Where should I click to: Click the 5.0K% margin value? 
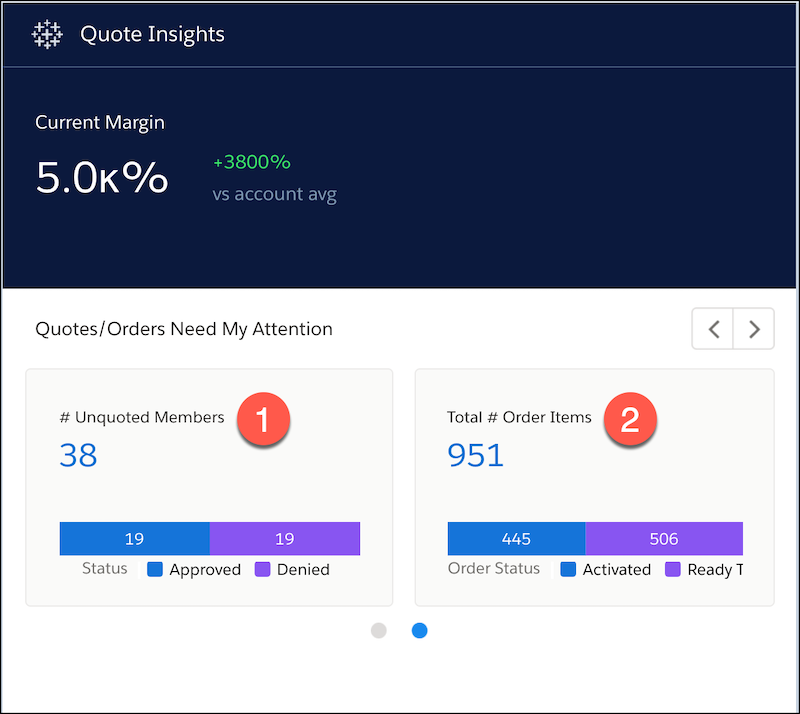102,178
